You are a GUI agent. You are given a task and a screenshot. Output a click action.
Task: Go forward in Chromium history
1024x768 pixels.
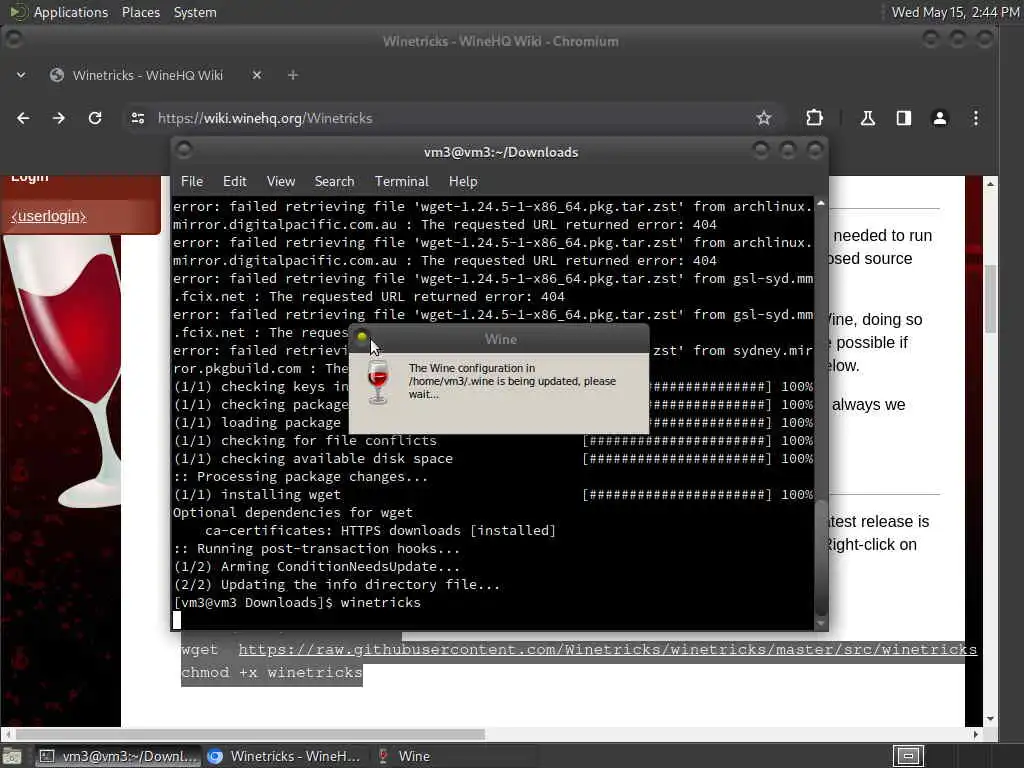tap(59, 118)
